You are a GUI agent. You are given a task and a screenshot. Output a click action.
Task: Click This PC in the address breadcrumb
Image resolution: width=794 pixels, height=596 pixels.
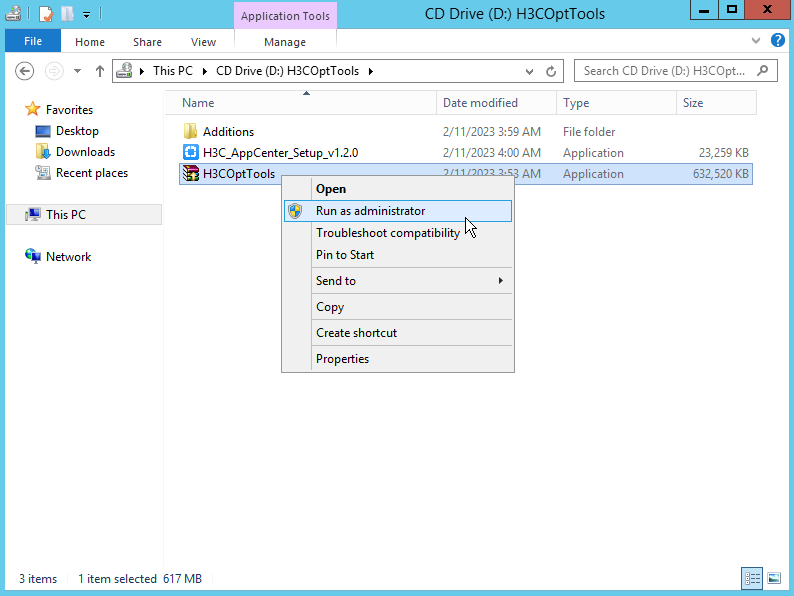click(173, 71)
